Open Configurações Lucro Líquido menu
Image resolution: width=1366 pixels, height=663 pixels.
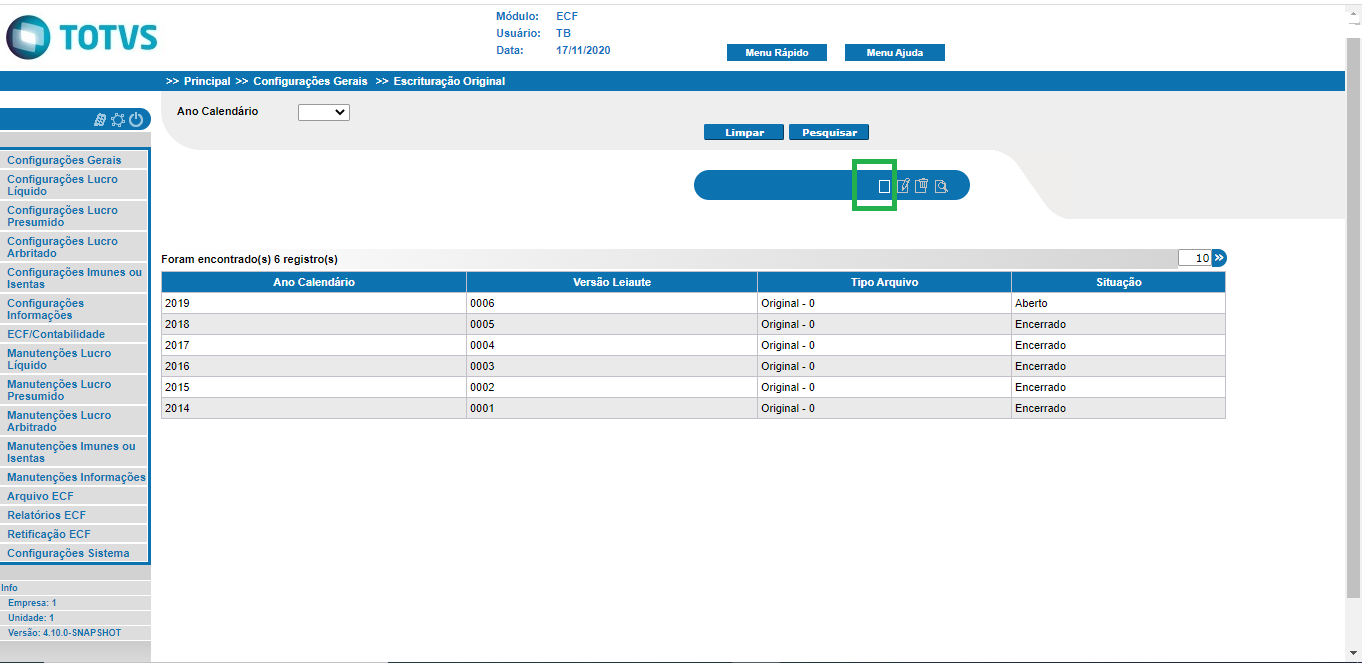click(75, 185)
